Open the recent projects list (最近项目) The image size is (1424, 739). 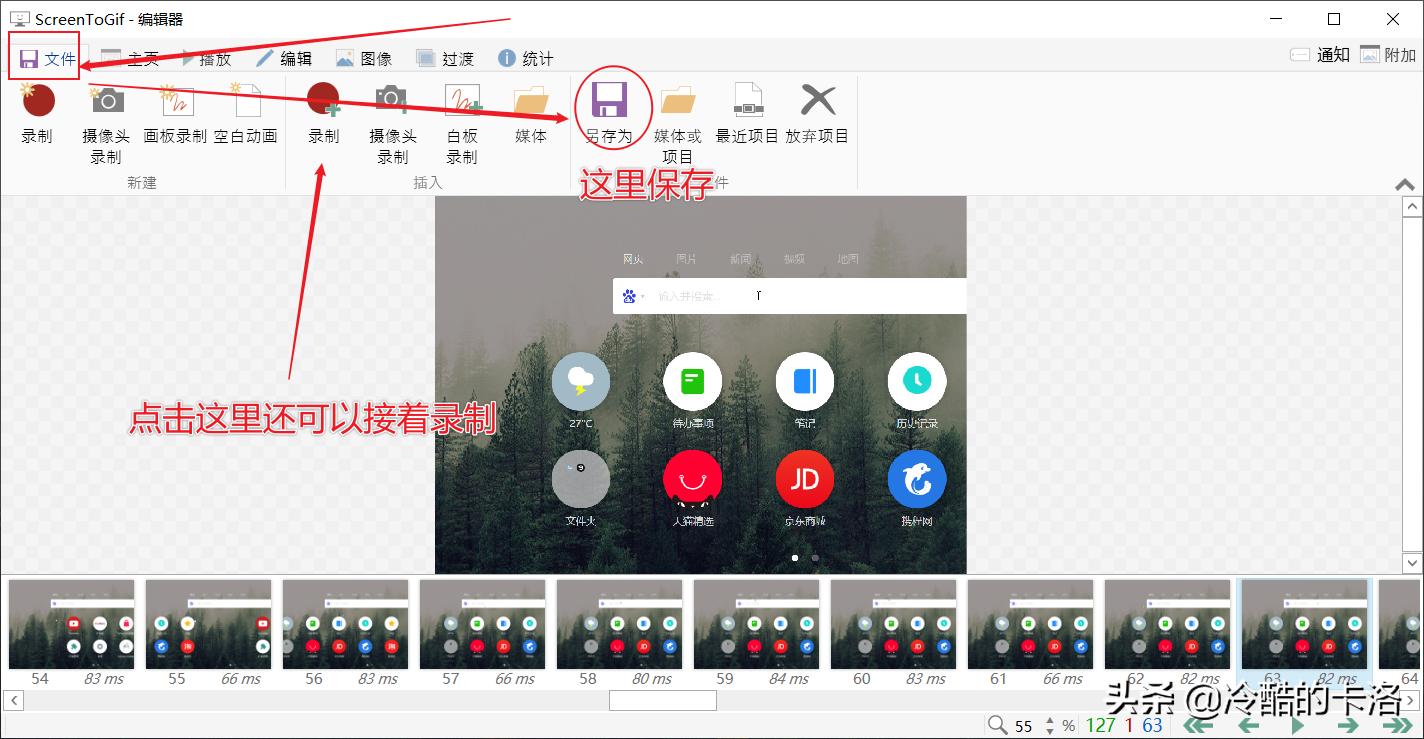tap(746, 115)
